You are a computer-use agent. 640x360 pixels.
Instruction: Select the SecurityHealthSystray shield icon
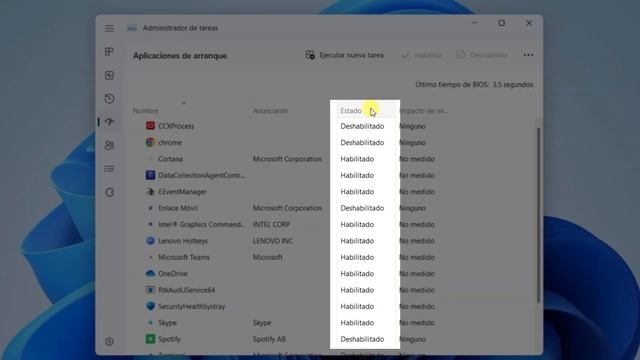pos(150,306)
